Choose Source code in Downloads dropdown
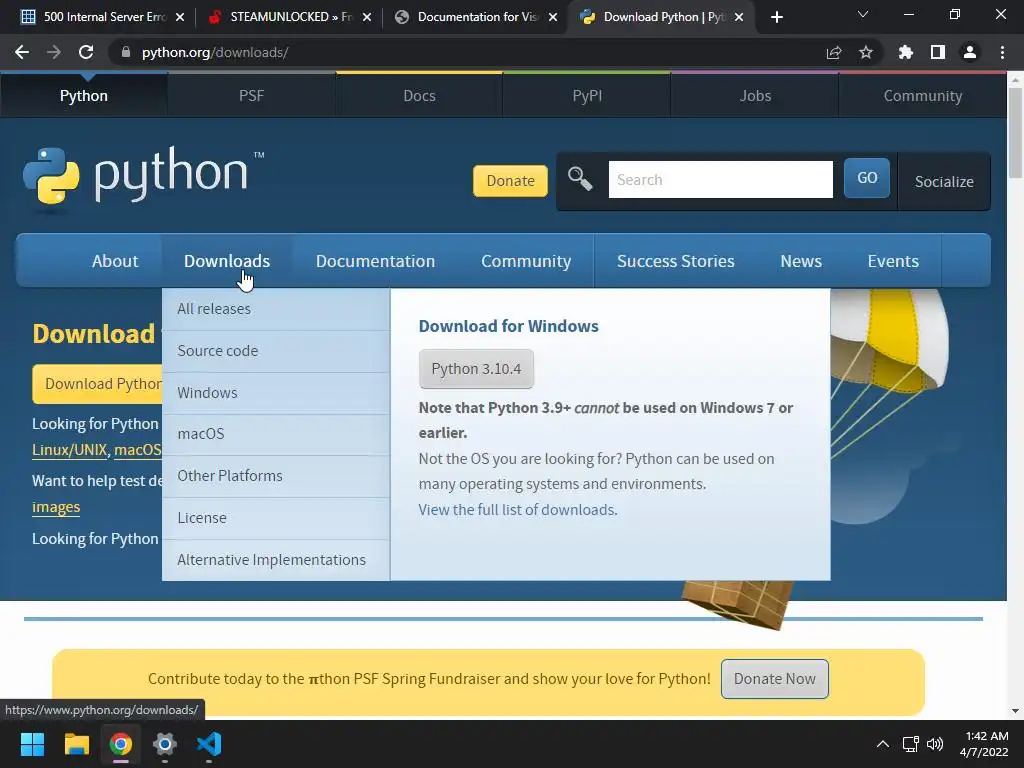The image size is (1024, 768). pyautogui.click(x=276, y=351)
